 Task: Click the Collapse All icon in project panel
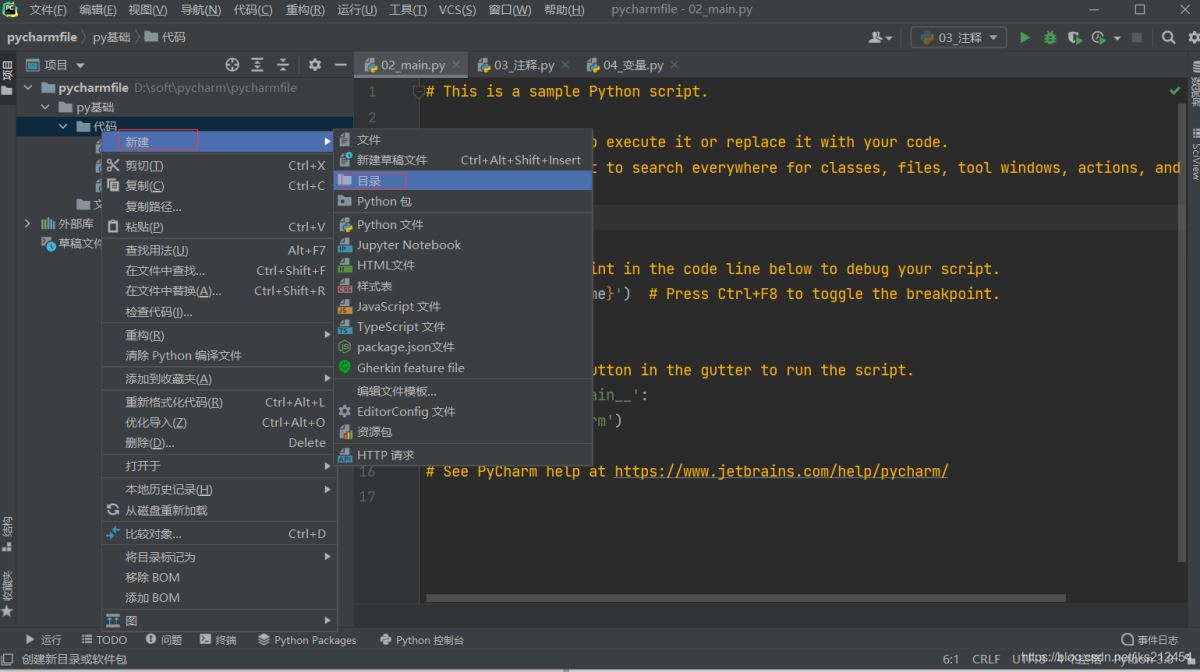283,65
